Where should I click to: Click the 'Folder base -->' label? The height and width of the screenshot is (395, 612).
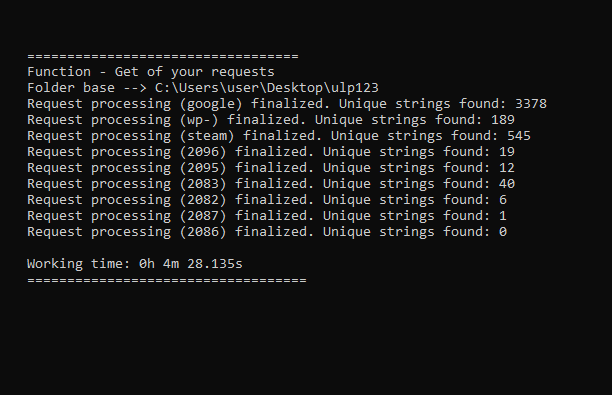tap(87, 88)
